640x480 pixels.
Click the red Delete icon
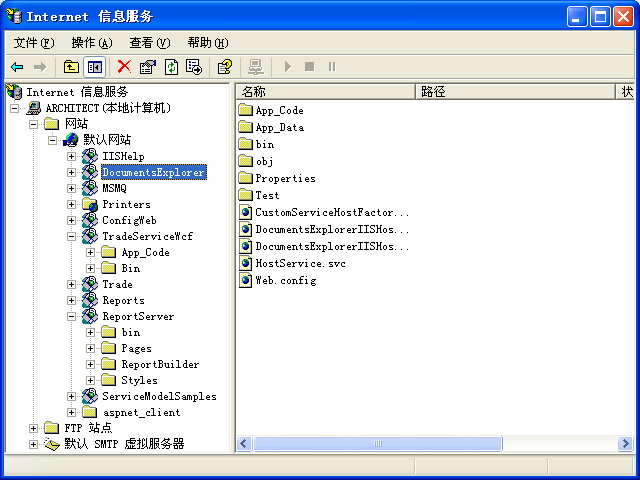[x=124, y=67]
